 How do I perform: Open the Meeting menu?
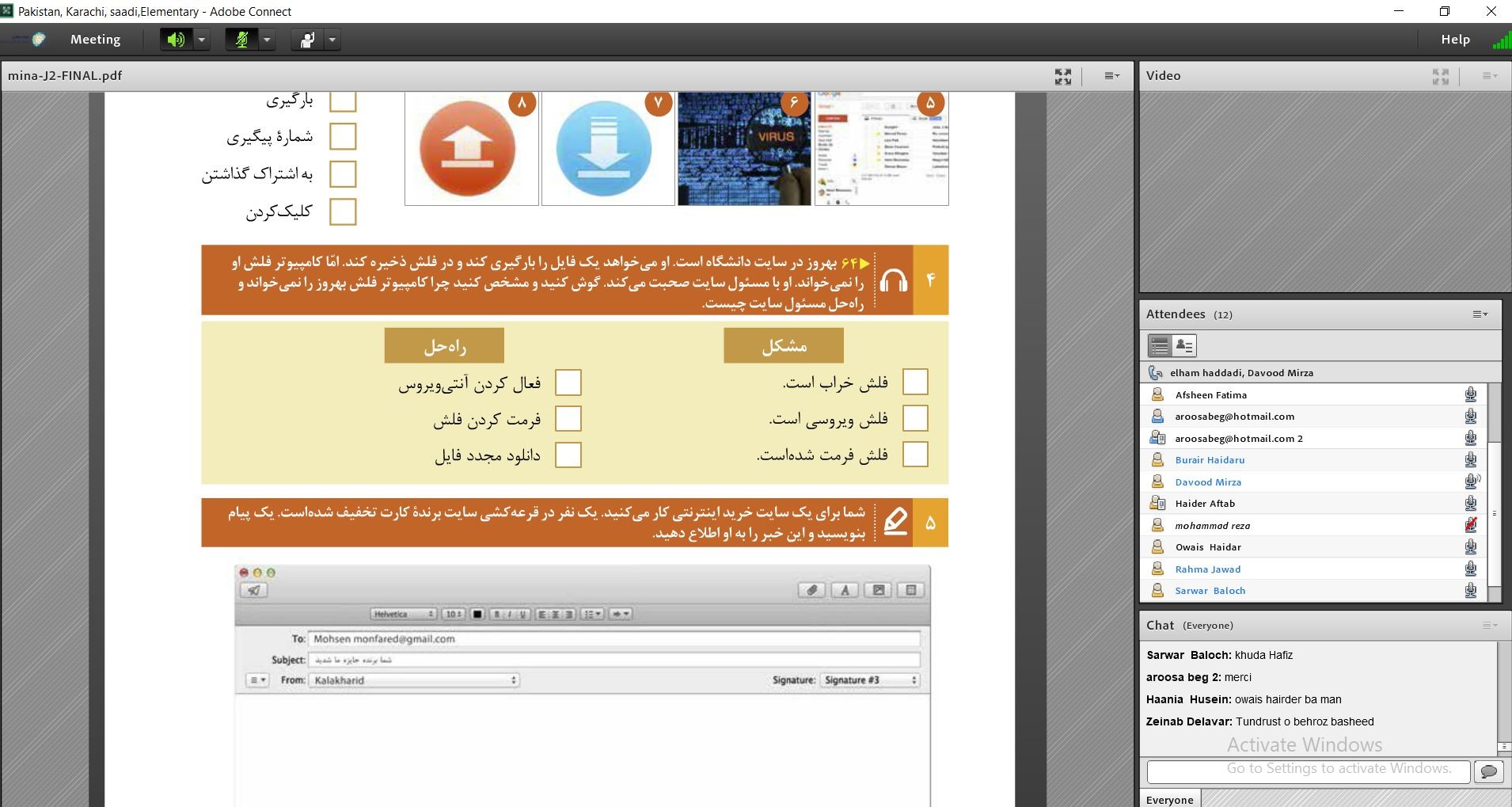pos(95,40)
